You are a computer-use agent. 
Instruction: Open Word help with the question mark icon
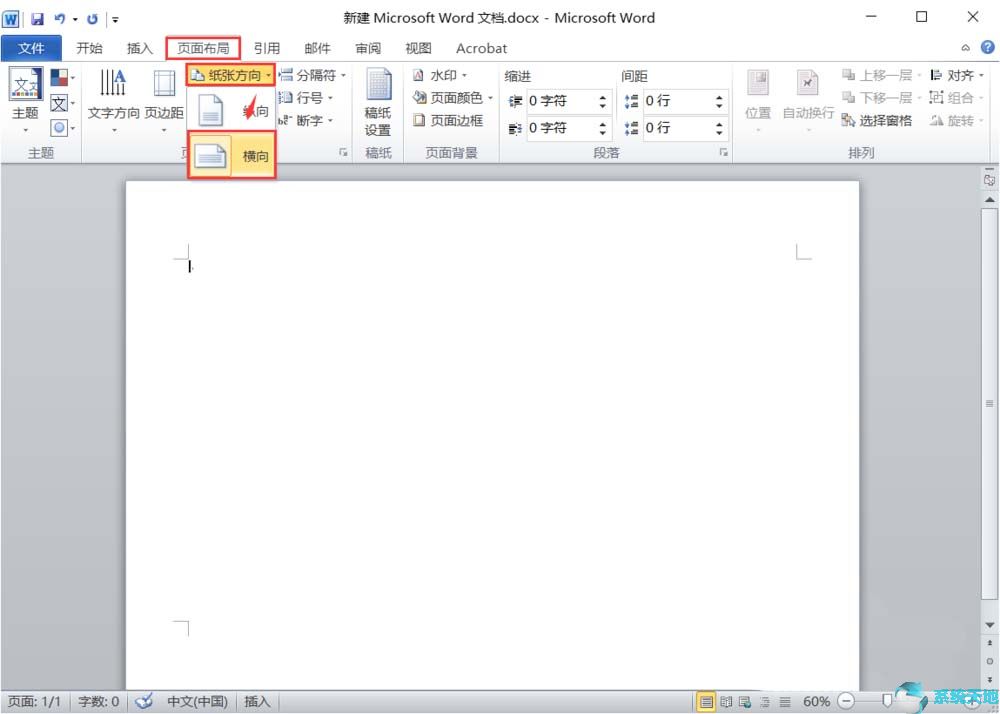987,47
